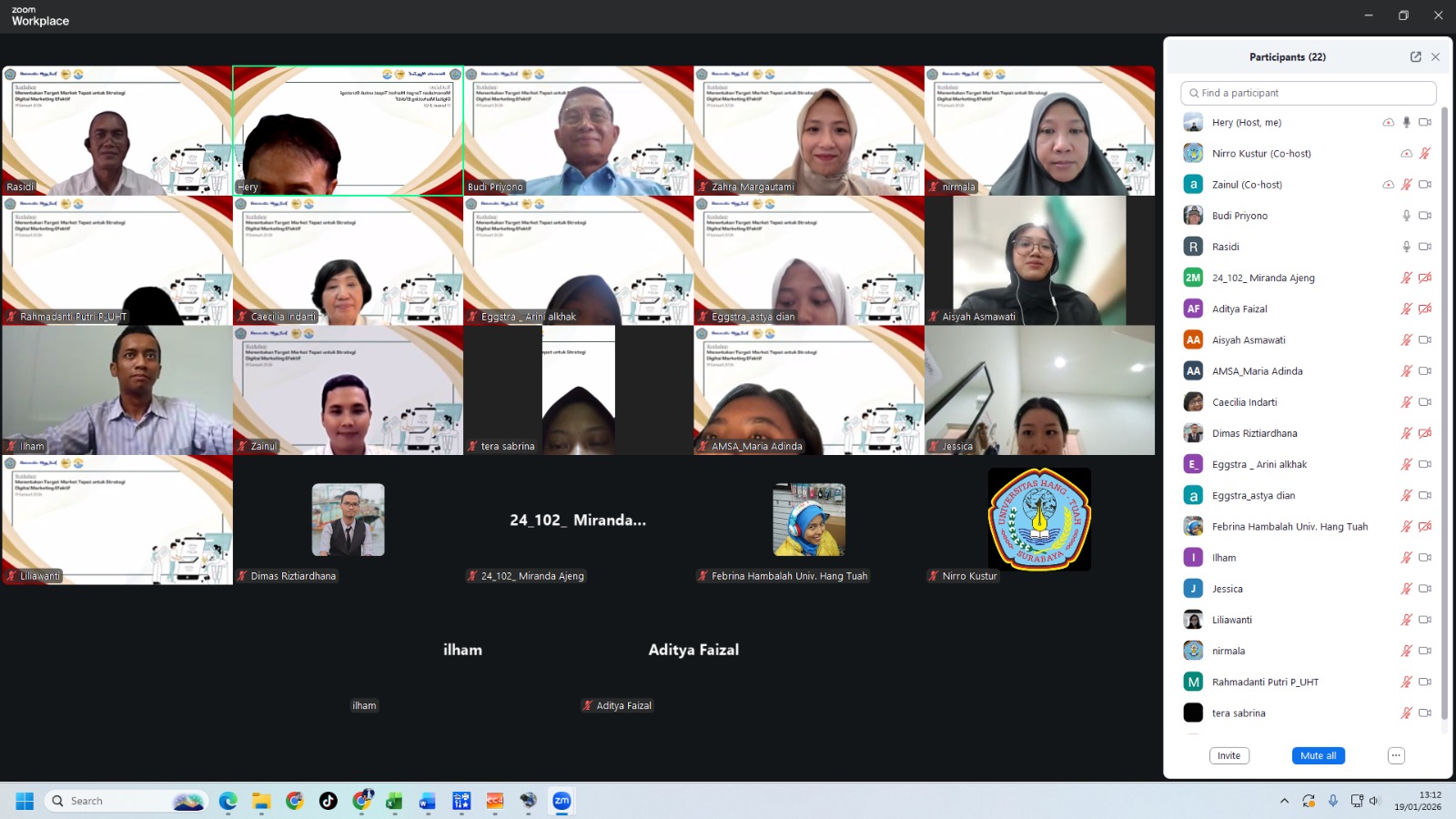Expand the system tray hidden icons chevron
The image size is (1456, 819).
pos(1284,801)
